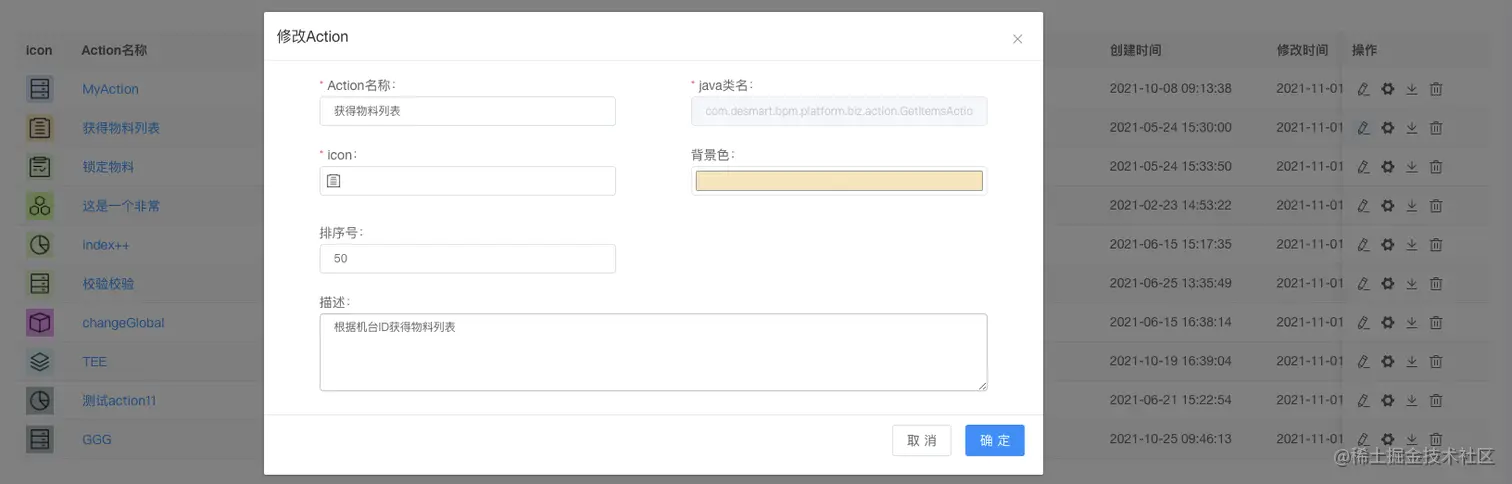This screenshot has height=484, width=1512.
Task: Click the purple cube icon for changeGlobal
Action: point(39,323)
